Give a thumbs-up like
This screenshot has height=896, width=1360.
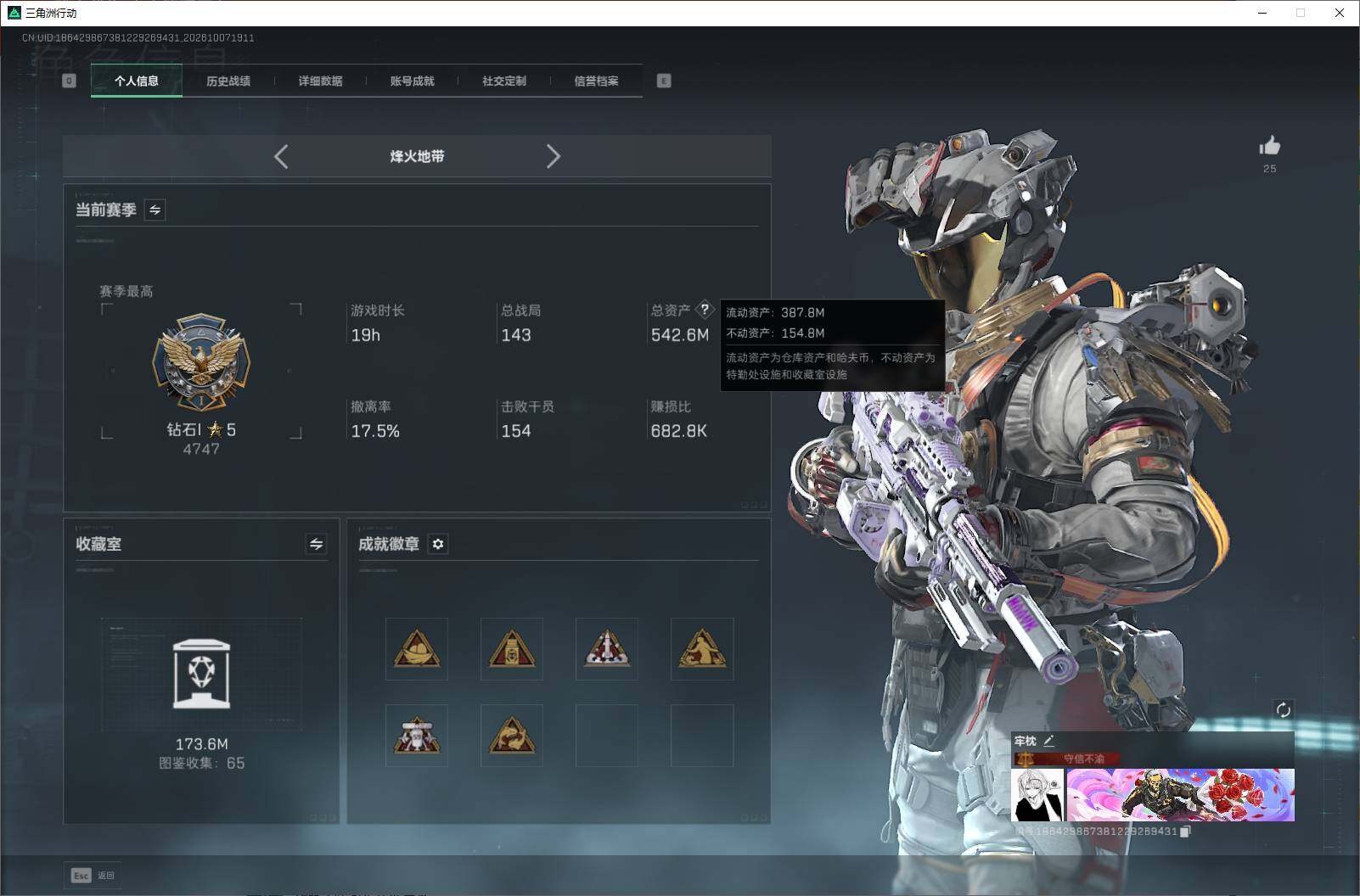pyautogui.click(x=1270, y=146)
